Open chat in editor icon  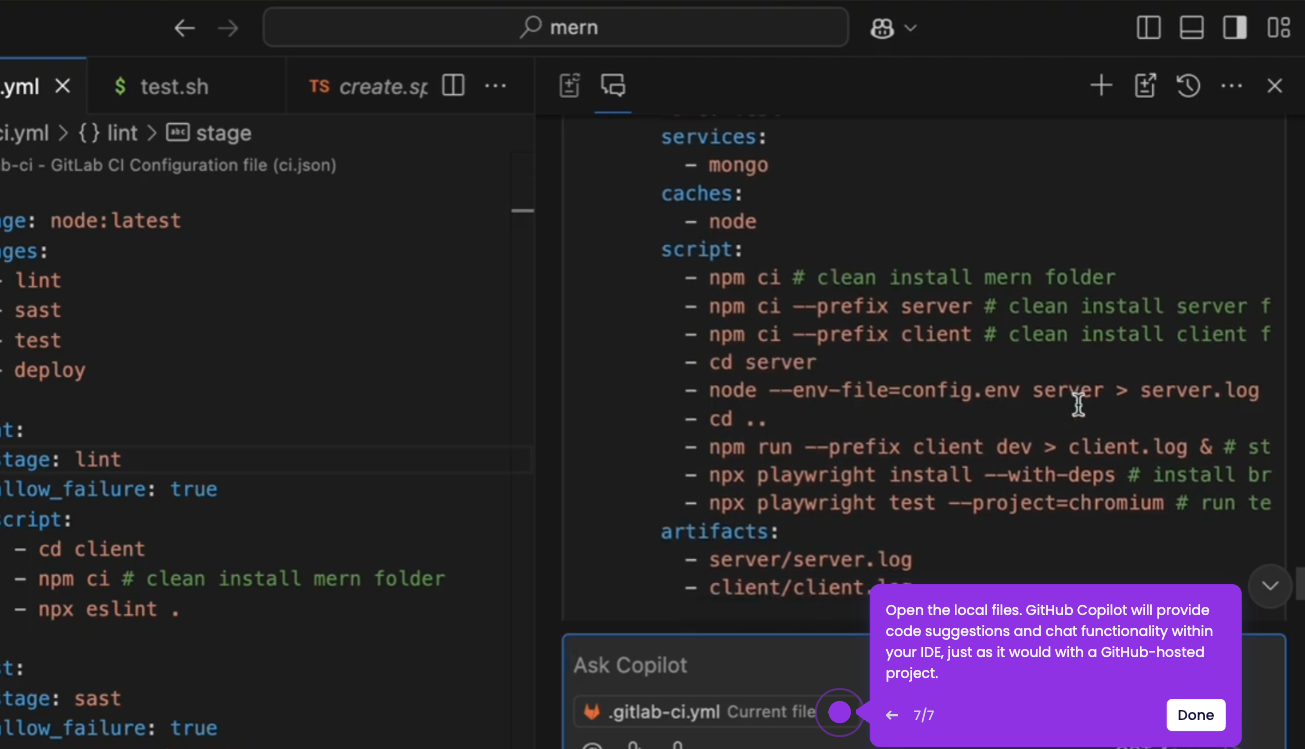click(x=1145, y=86)
